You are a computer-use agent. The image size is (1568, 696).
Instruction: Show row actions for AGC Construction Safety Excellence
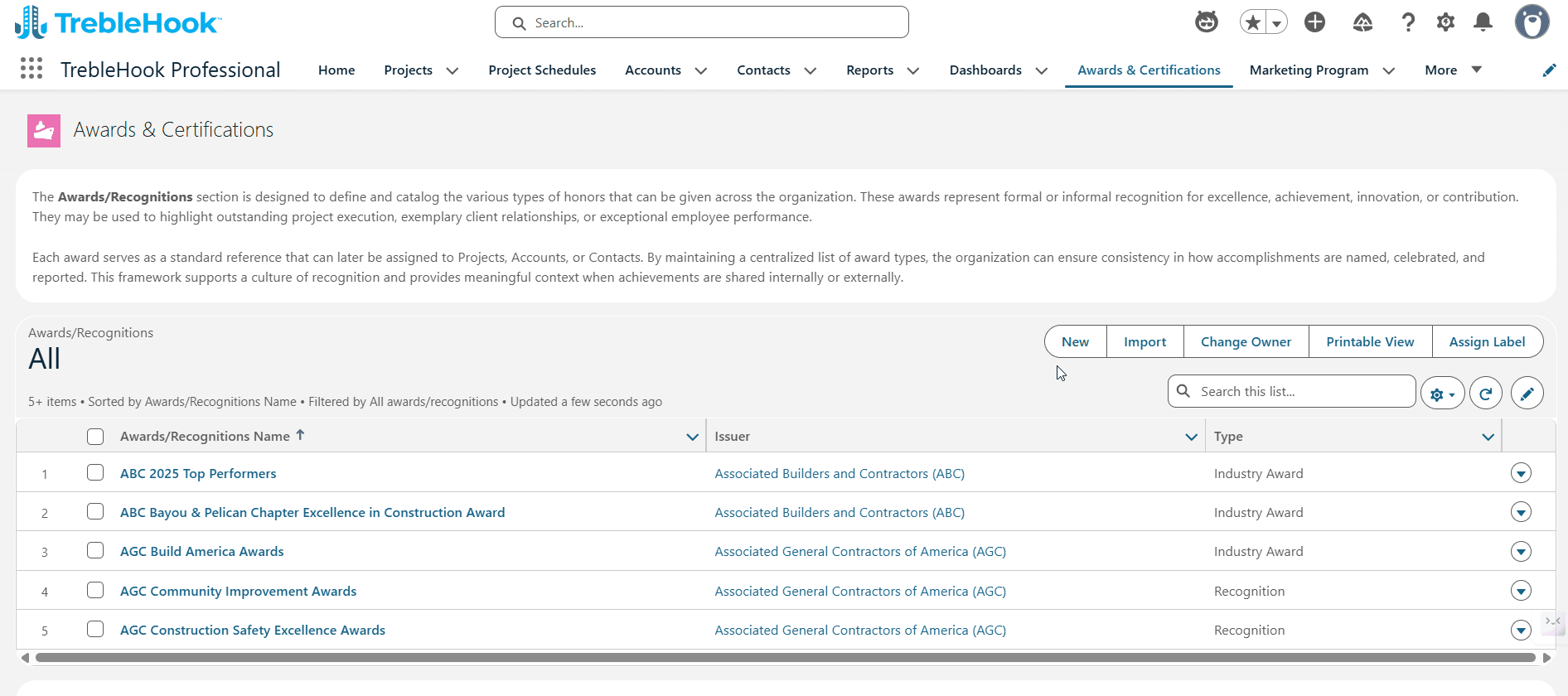coord(1521,630)
